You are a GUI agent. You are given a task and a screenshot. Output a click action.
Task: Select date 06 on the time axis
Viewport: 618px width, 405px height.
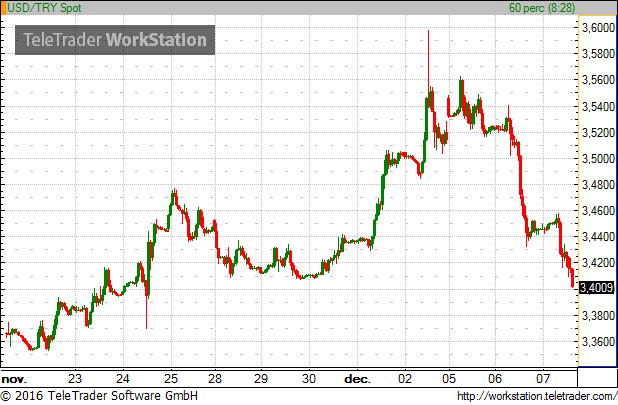tap(495, 379)
